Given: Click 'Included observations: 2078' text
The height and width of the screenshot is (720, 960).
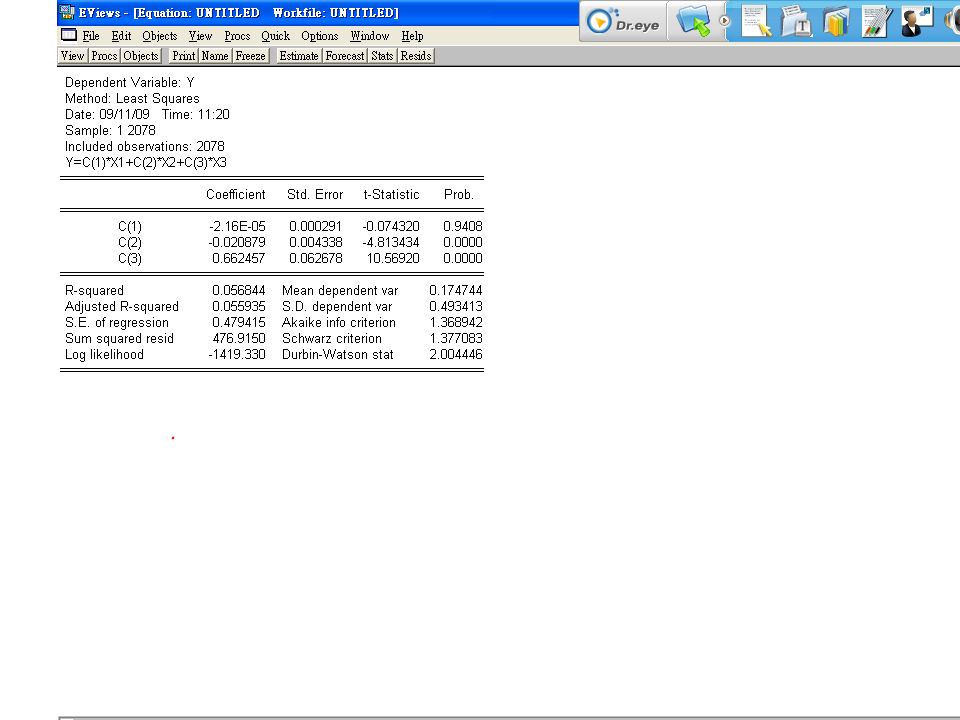Looking at the screenshot, I should (x=144, y=146).
